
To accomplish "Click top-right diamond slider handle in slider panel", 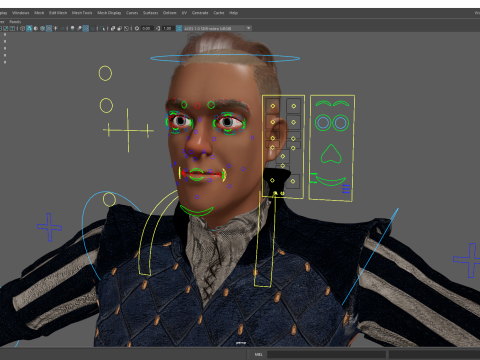I will (x=294, y=106).
